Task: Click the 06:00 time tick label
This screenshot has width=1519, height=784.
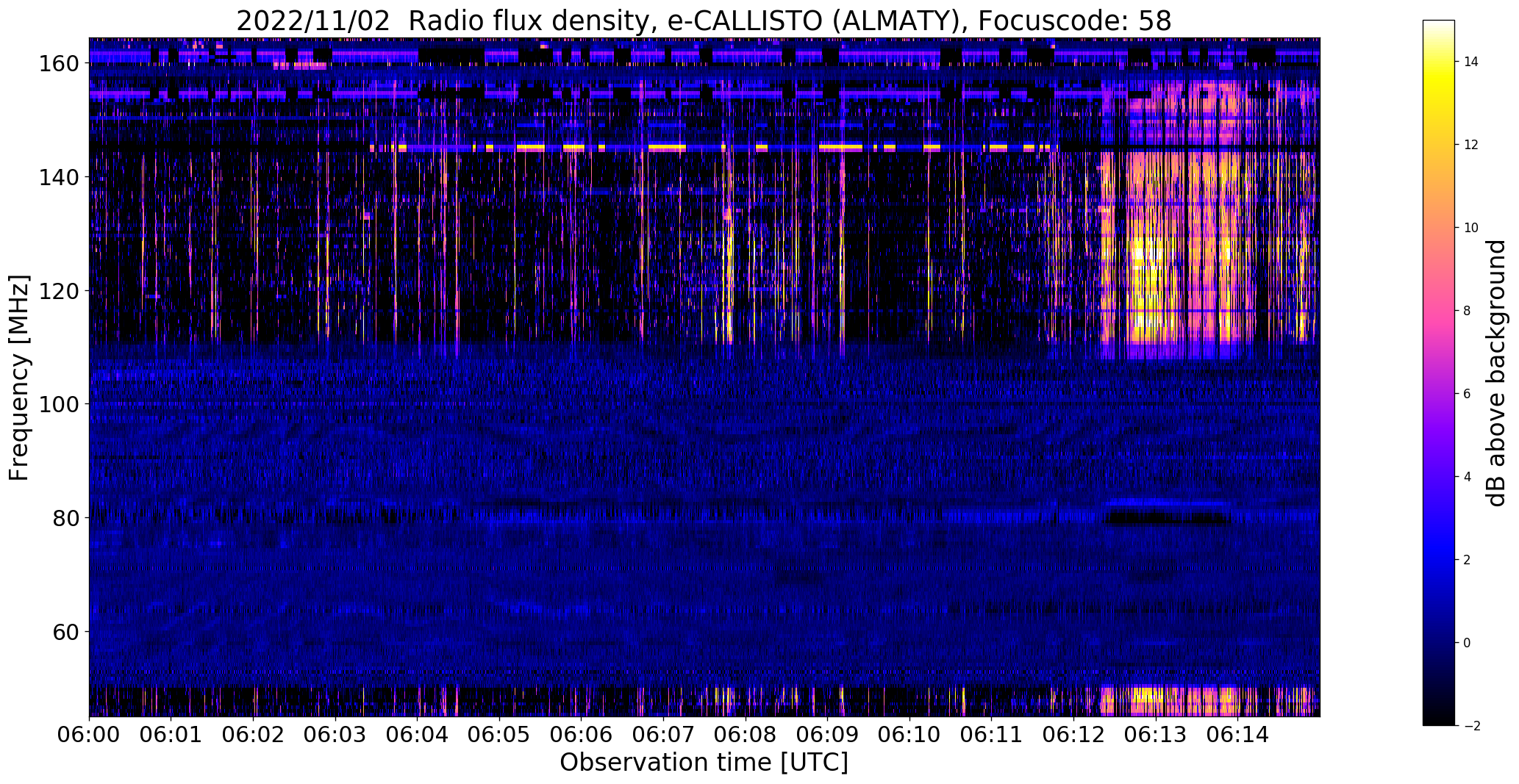Action: (90, 735)
